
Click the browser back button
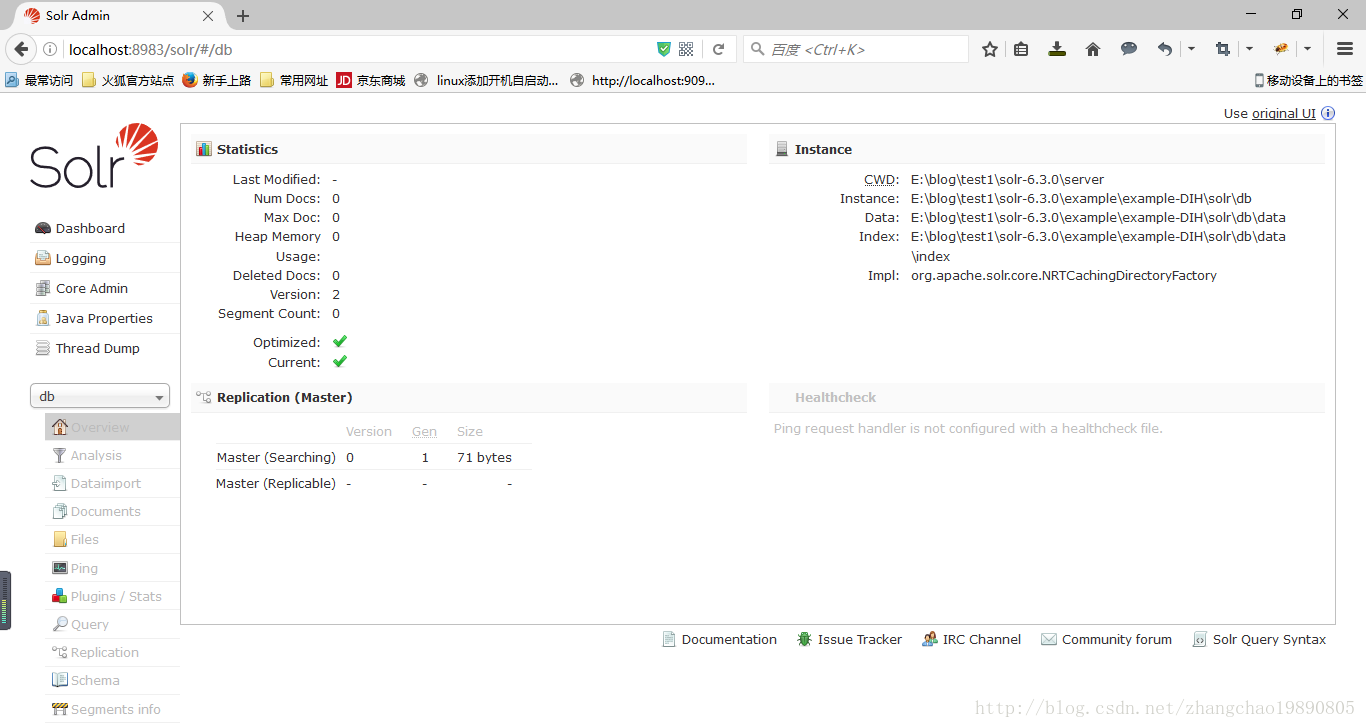[22, 49]
